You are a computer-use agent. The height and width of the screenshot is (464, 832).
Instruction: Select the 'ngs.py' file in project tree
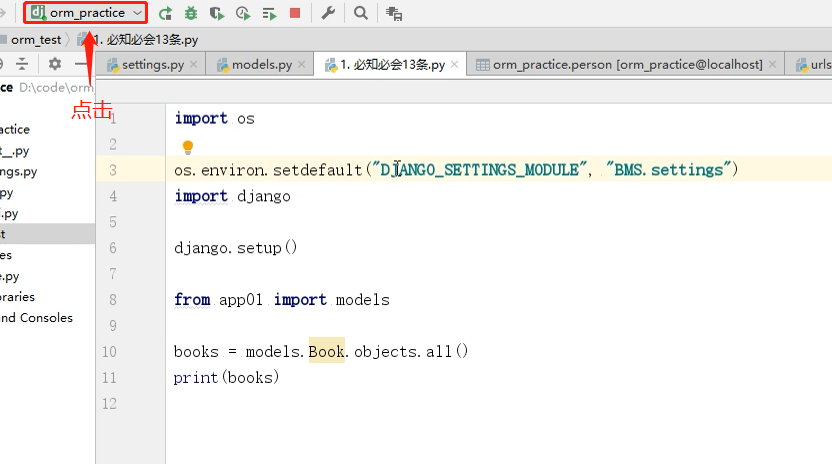pyautogui.click(x=19, y=171)
